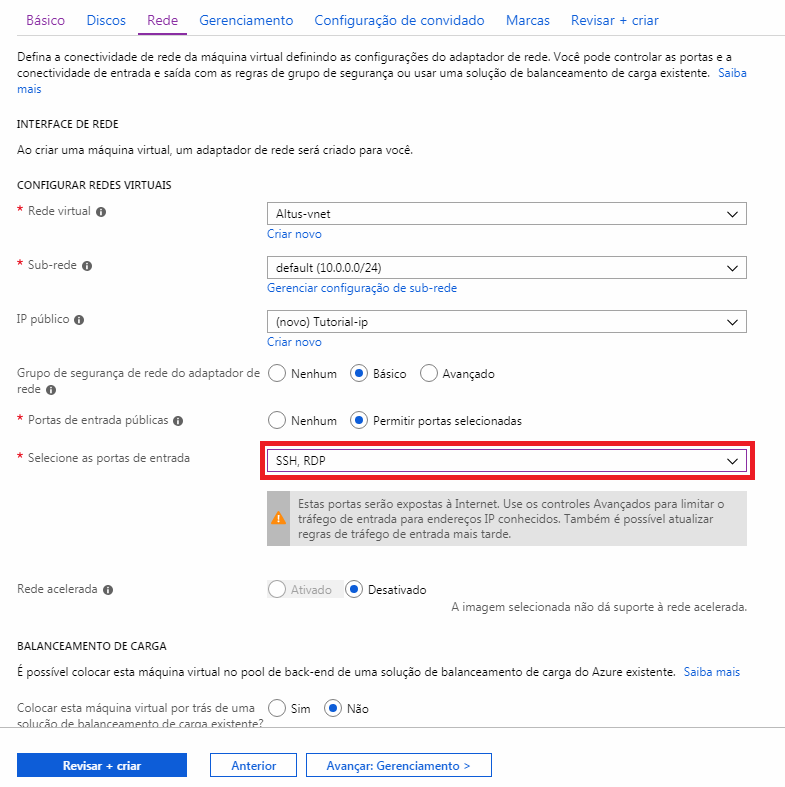The image size is (785, 787).
Task: Click info icon beside Sub-rede label
Action: pyautogui.click(x=87, y=266)
